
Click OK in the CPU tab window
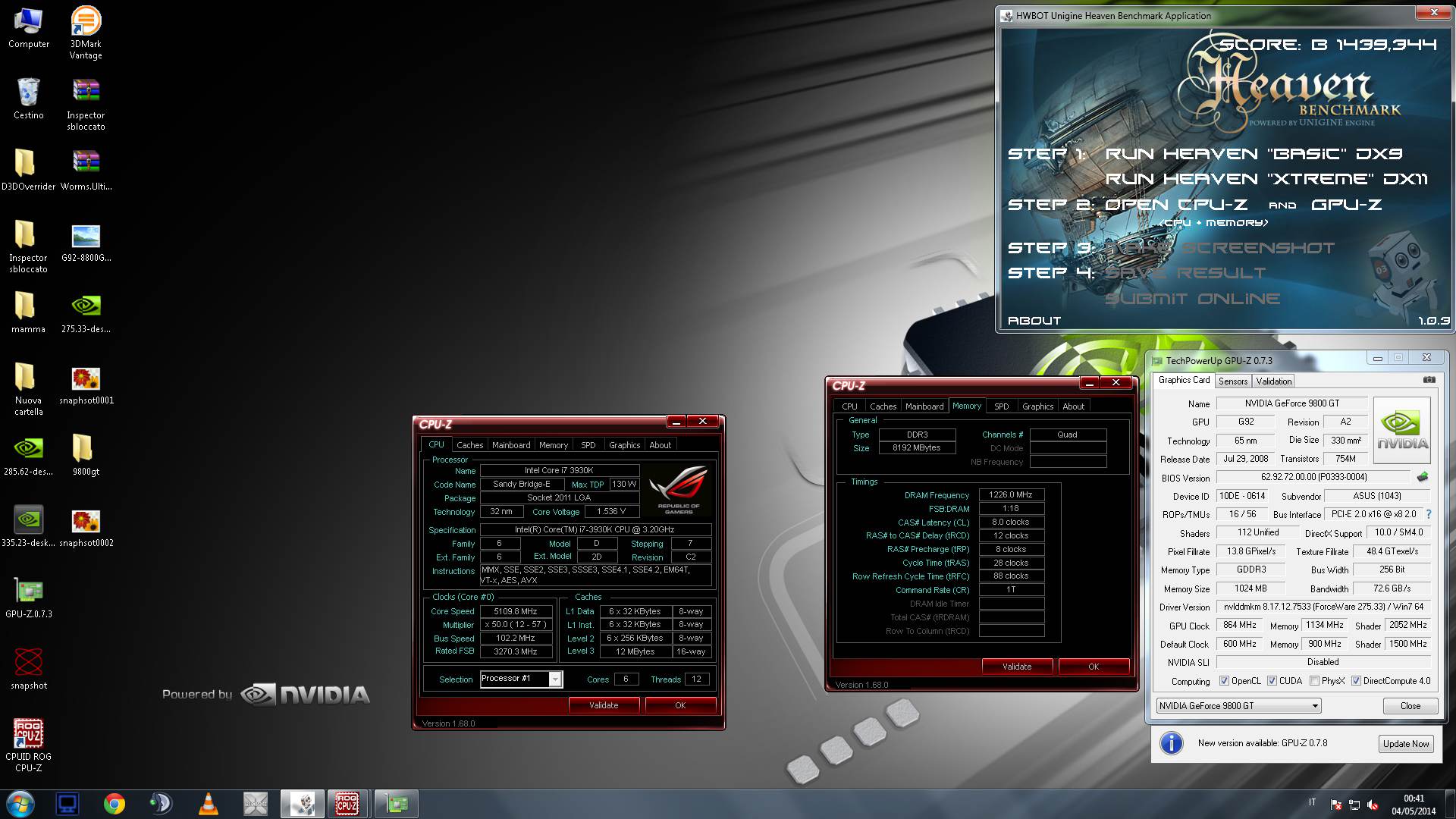pos(680,705)
